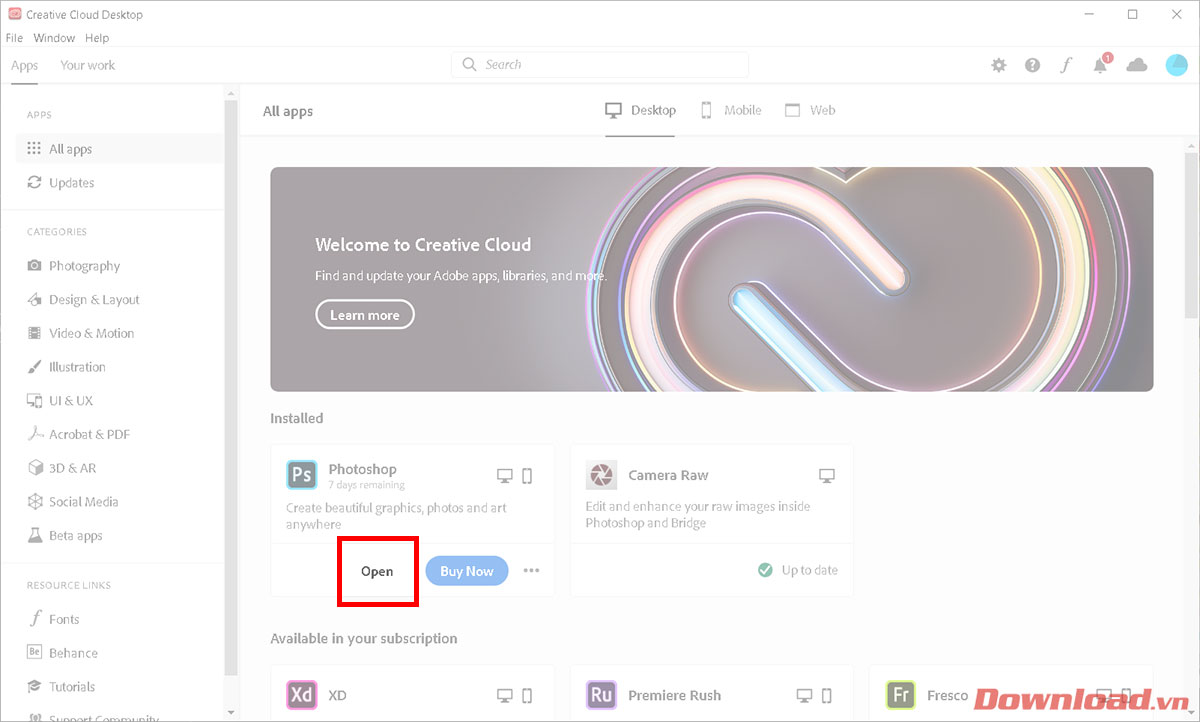This screenshot has height=722, width=1200.
Task: Click Photoshop mobile platform icon
Action: coord(528,475)
